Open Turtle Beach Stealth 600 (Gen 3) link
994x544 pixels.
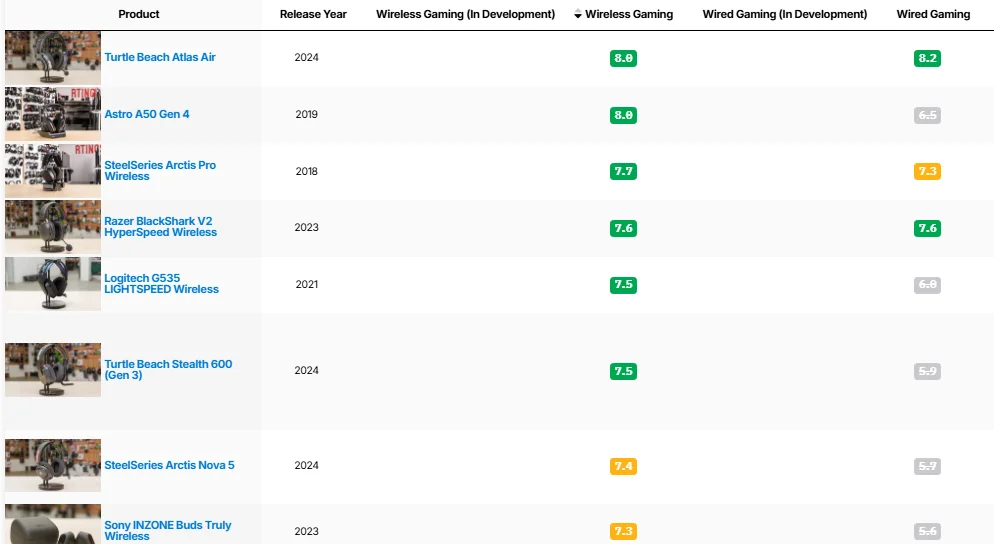tap(168, 370)
